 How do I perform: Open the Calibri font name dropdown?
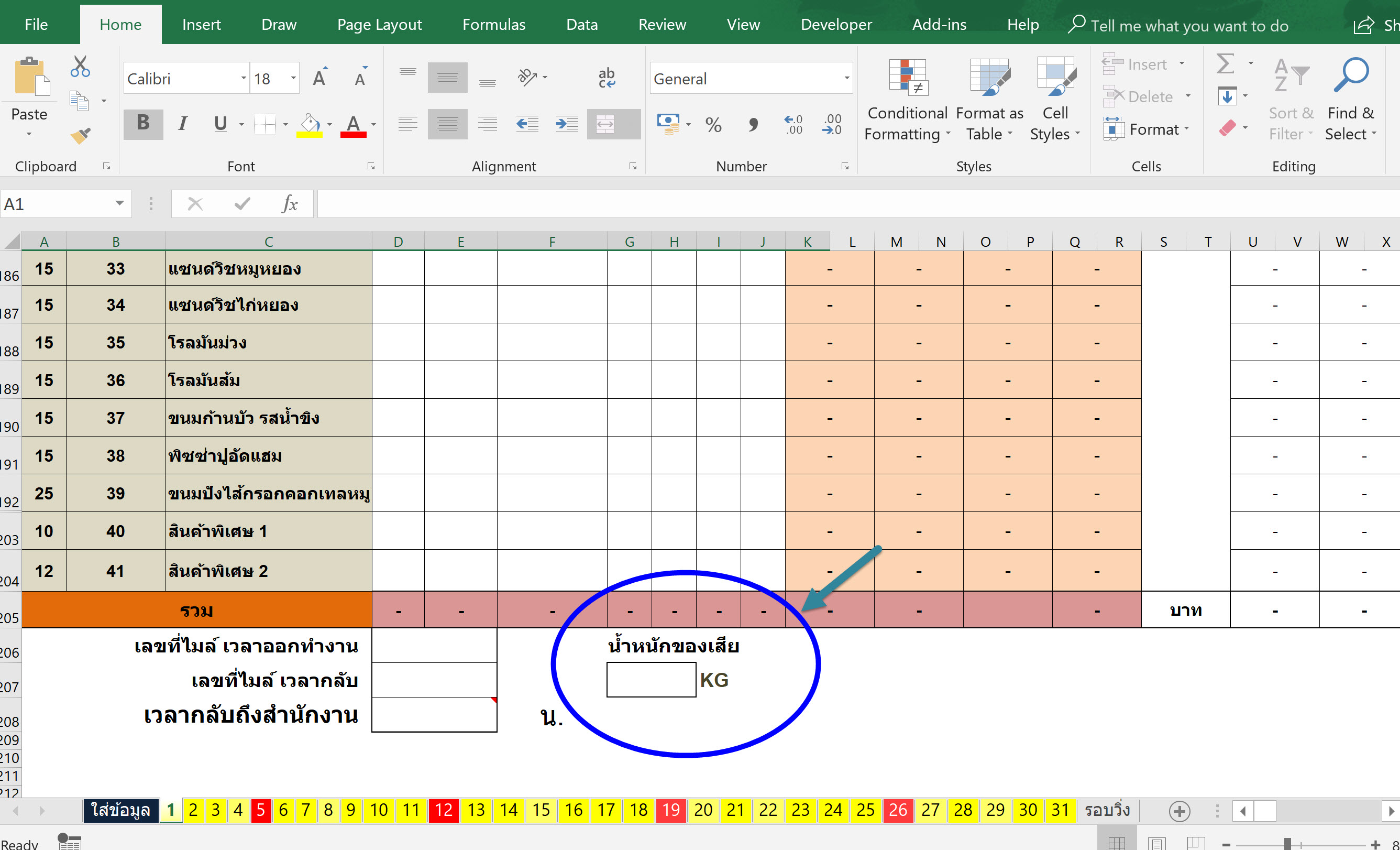point(243,79)
